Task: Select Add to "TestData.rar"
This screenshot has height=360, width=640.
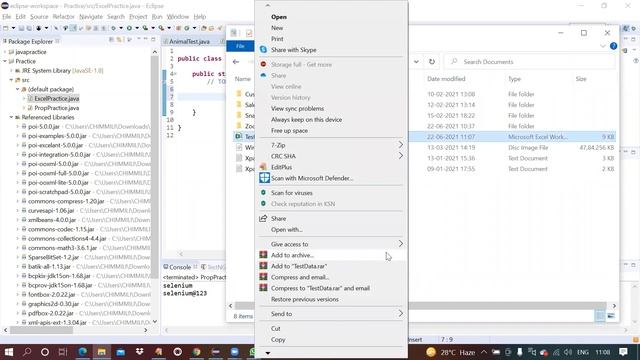Action: 299,266
